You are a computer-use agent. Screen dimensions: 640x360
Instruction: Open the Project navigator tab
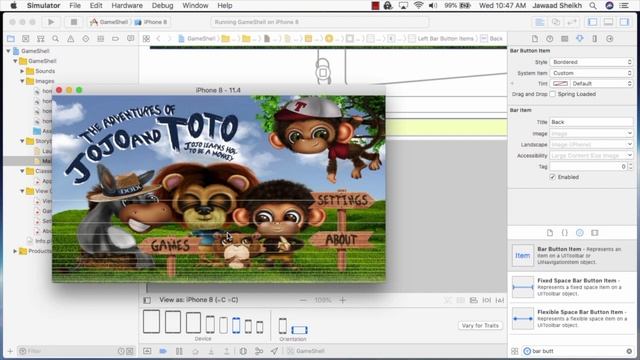[11, 39]
